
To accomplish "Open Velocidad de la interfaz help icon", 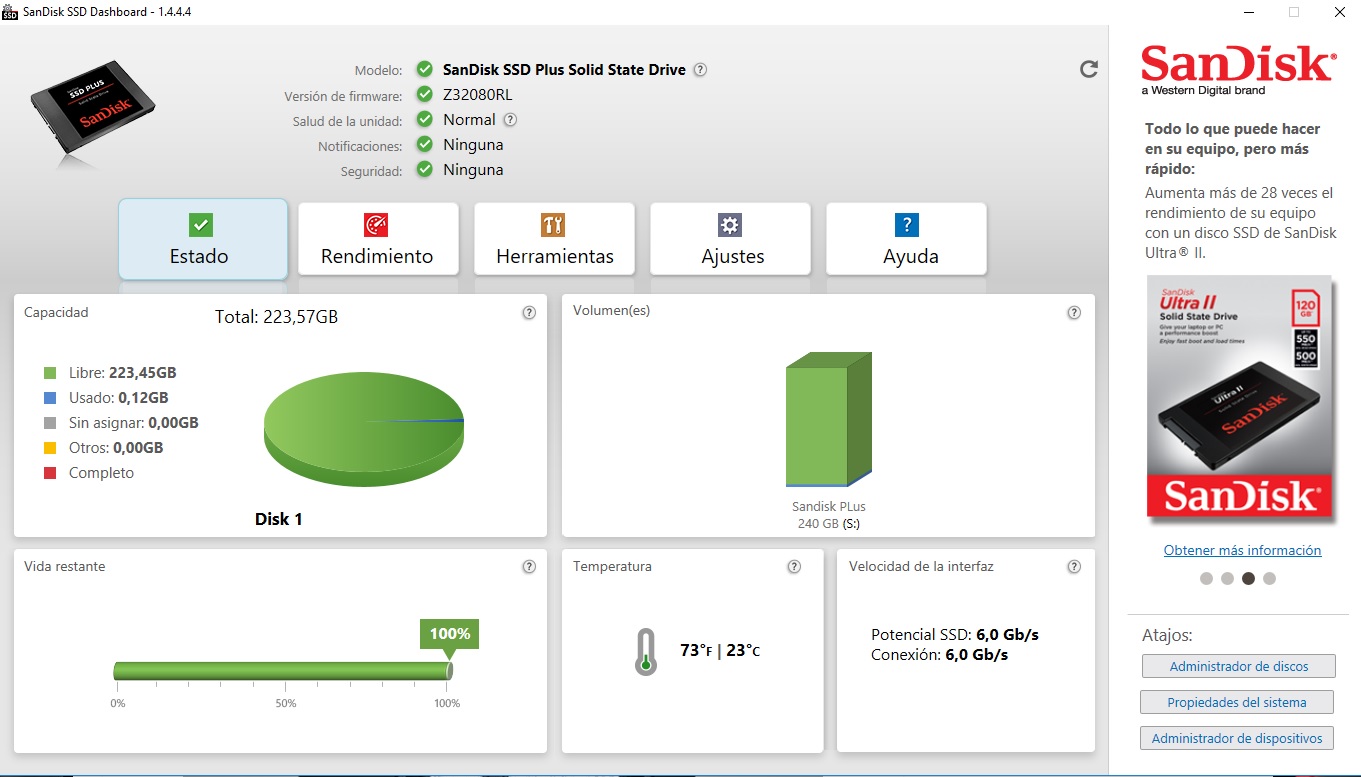I will tap(1074, 567).
